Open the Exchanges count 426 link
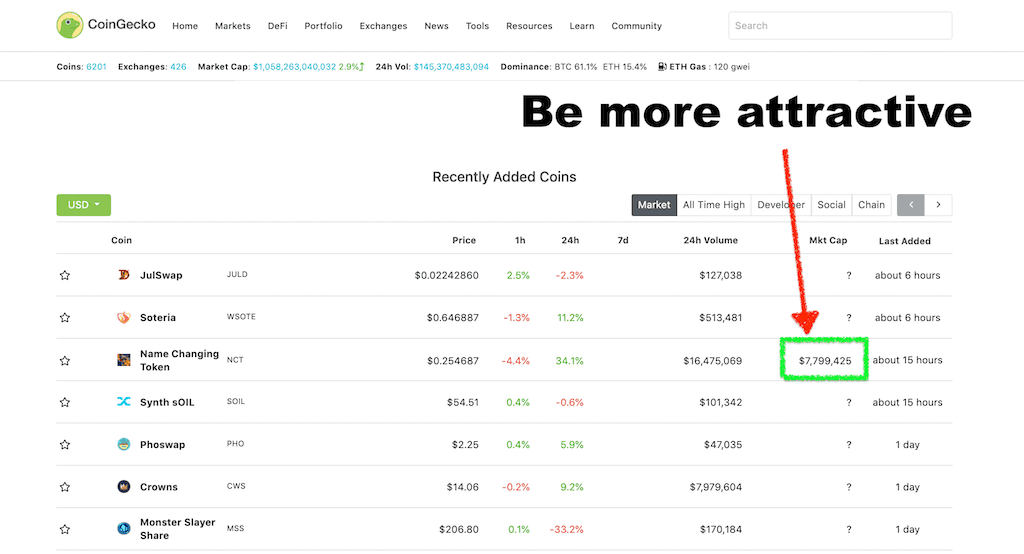This screenshot has width=1024, height=554. click(x=178, y=67)
